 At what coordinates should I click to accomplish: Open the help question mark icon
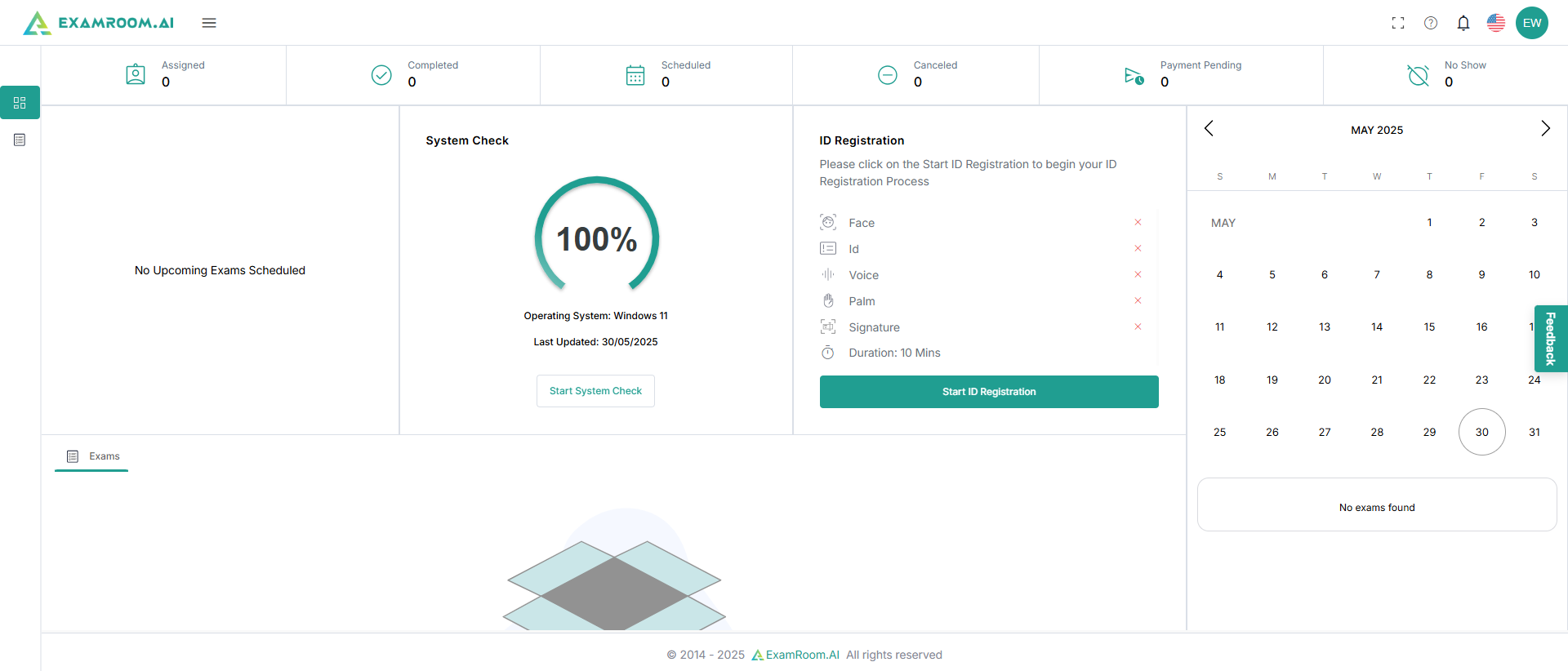(1431, 23)
